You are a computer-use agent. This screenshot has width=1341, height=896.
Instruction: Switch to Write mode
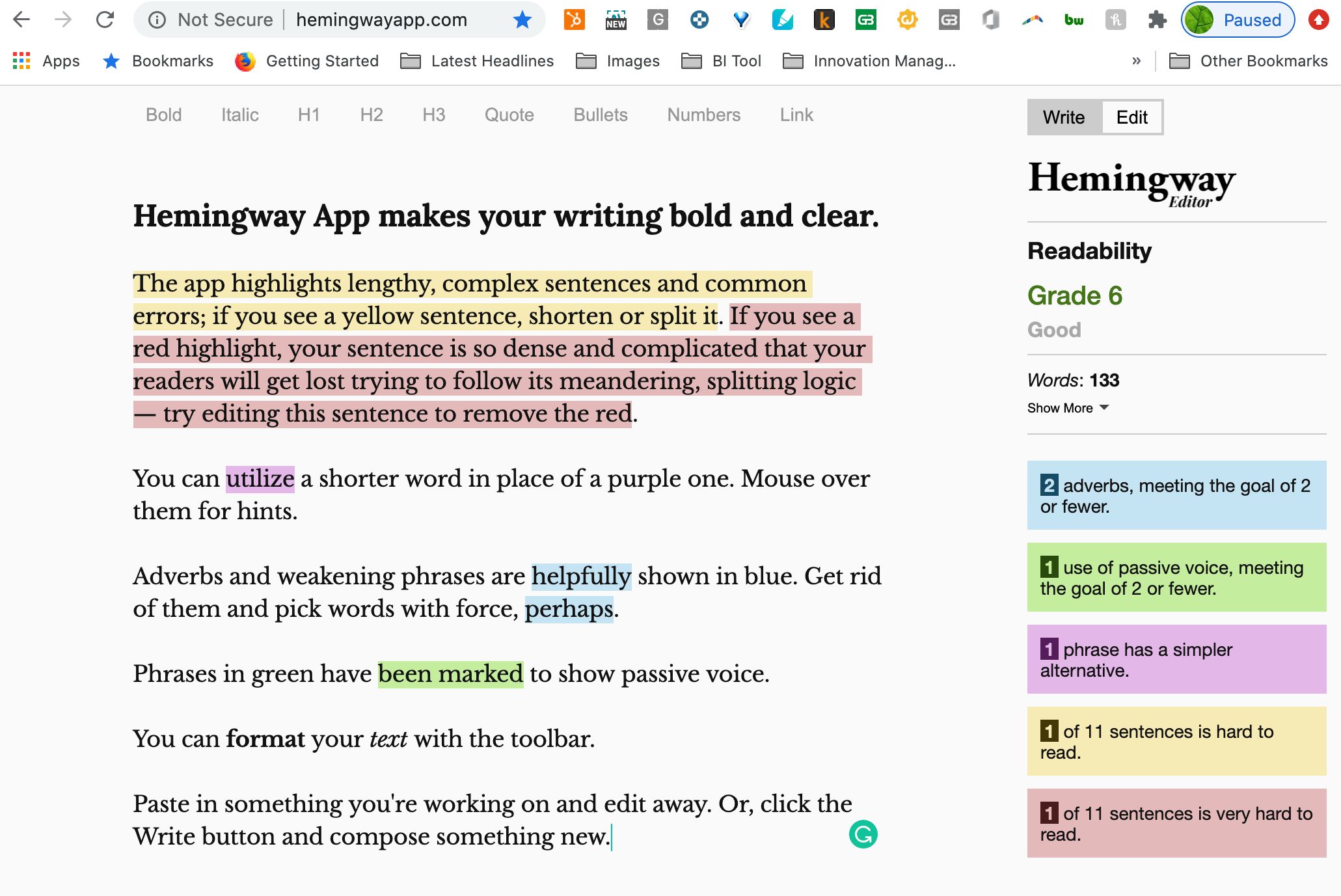pyautogui.click(x=1064, y=117)
